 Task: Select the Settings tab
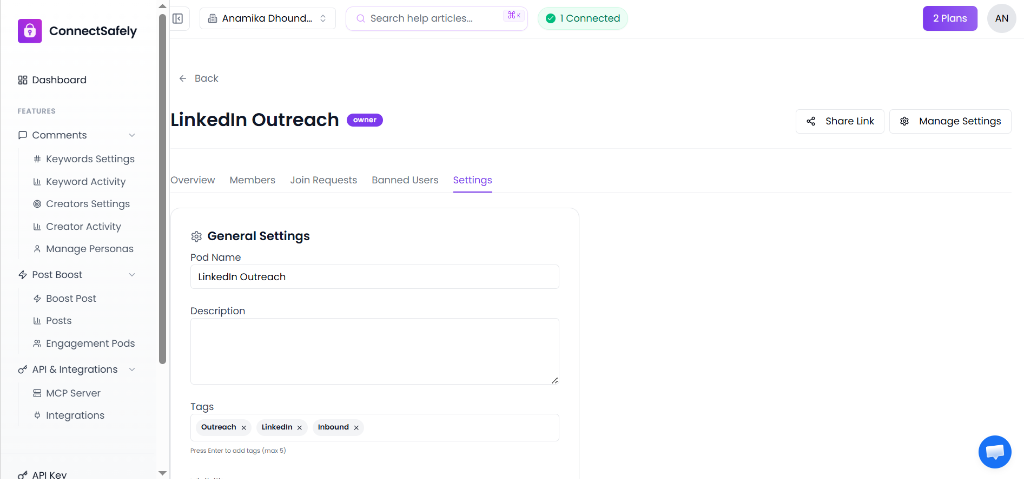tap(472, 180)
